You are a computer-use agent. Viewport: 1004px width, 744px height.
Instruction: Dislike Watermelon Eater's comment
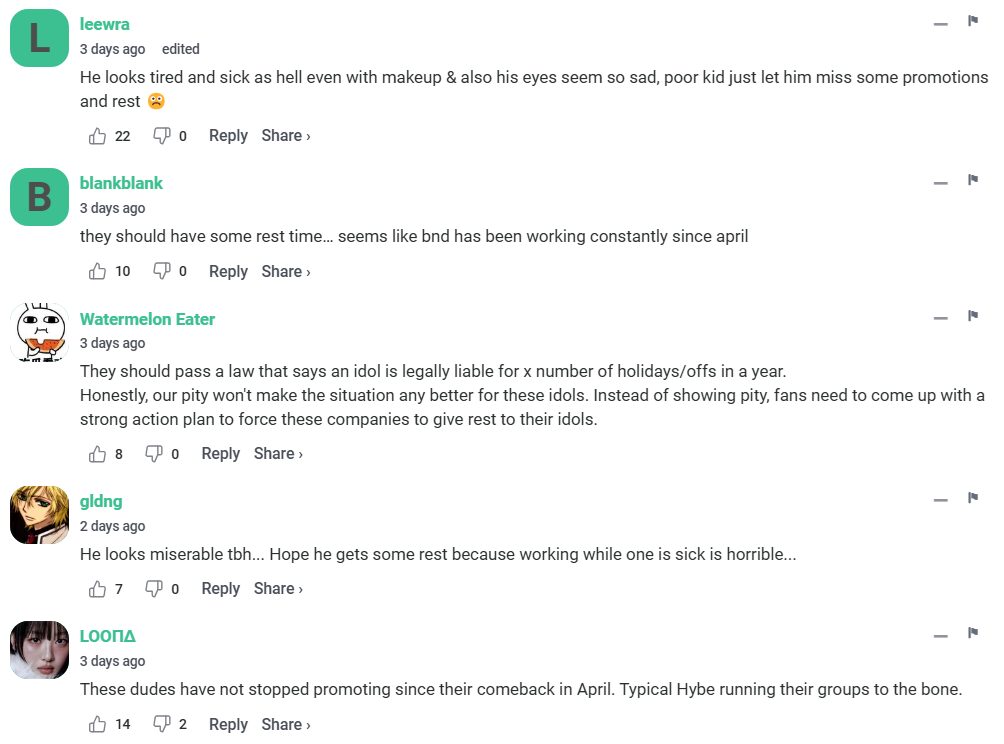[154, 454]
